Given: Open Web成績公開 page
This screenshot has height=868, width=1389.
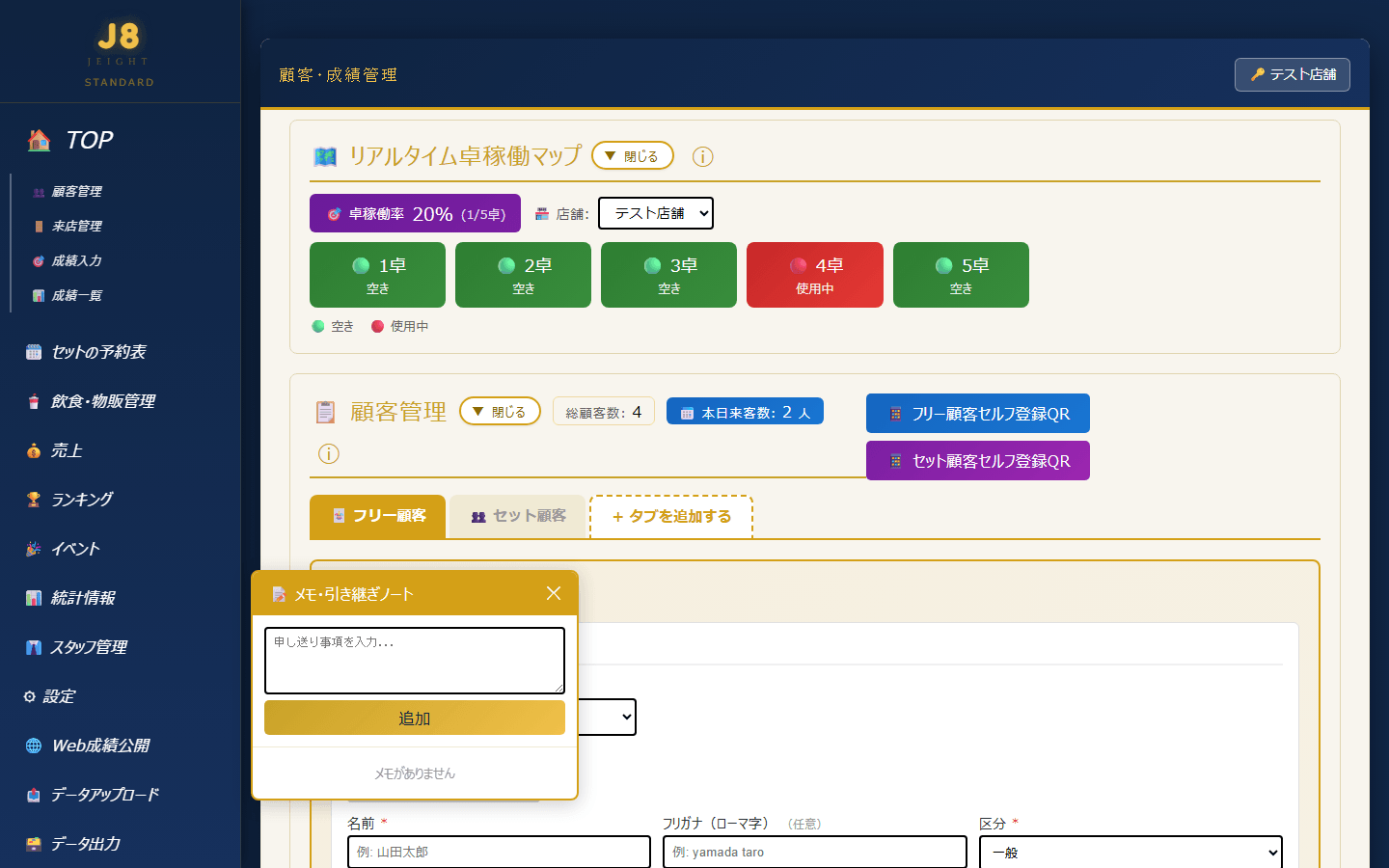Looking at the screenshot, I should pyautogui.click(x=88, y=746).
